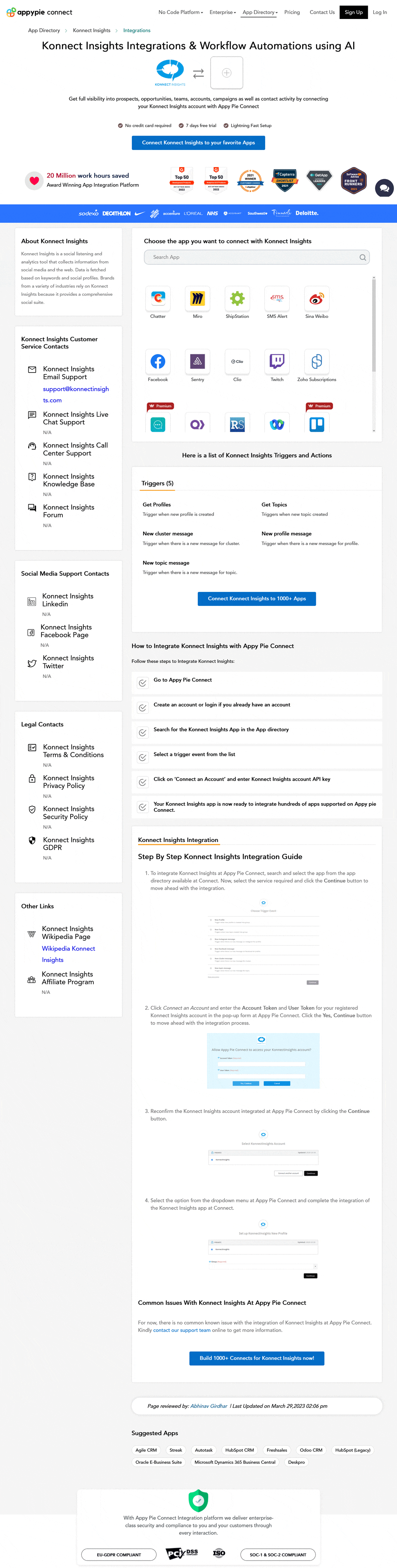Click the Get Topics trigger
The image size is (397, 1568).
pos(274,505)
